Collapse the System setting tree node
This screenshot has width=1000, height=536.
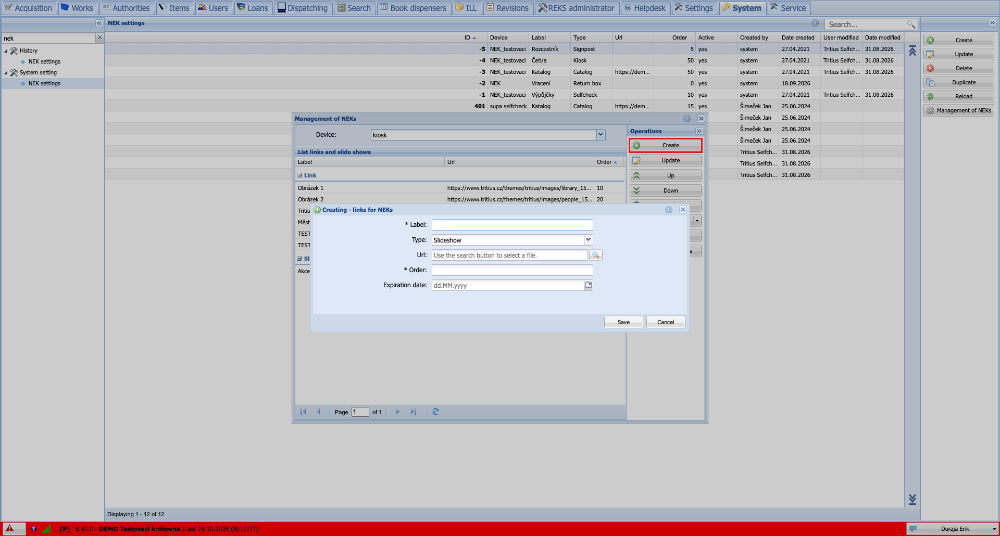pyautogui.click(x=6, y=73)
